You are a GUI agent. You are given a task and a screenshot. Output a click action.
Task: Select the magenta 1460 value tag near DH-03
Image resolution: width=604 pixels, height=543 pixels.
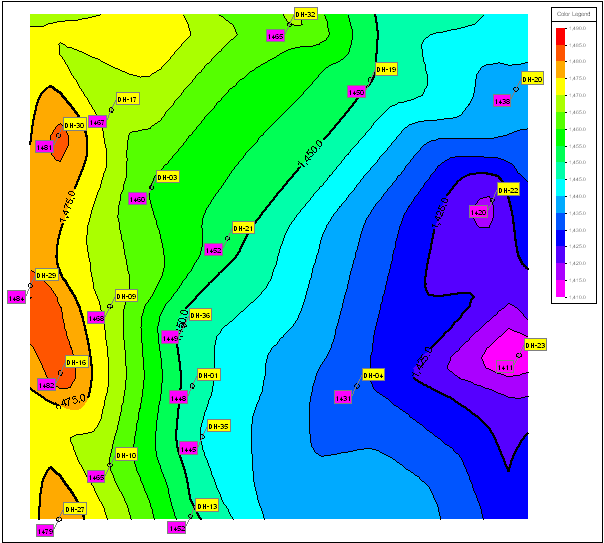(138, 199)
